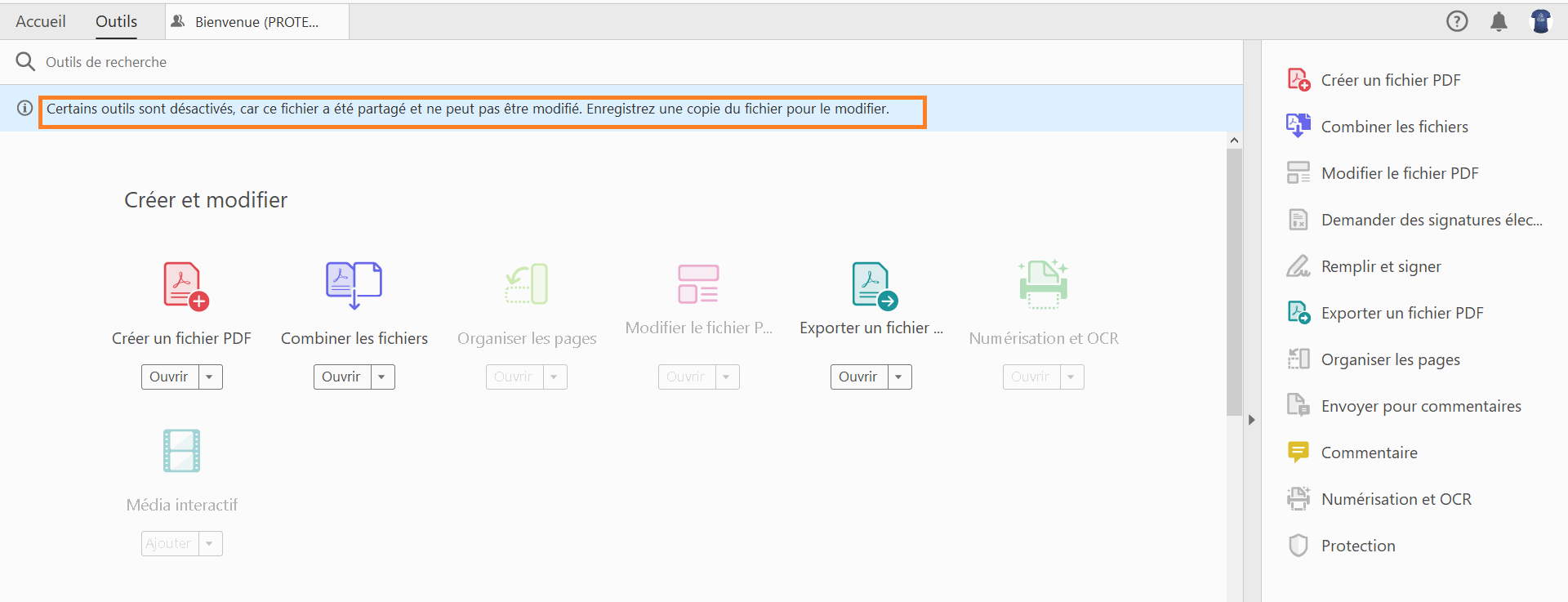Click Envoyer pour commentaires icon
Image resolution: width=1568 pixels, height=602 pixels.
click(x=1298, y=405)
